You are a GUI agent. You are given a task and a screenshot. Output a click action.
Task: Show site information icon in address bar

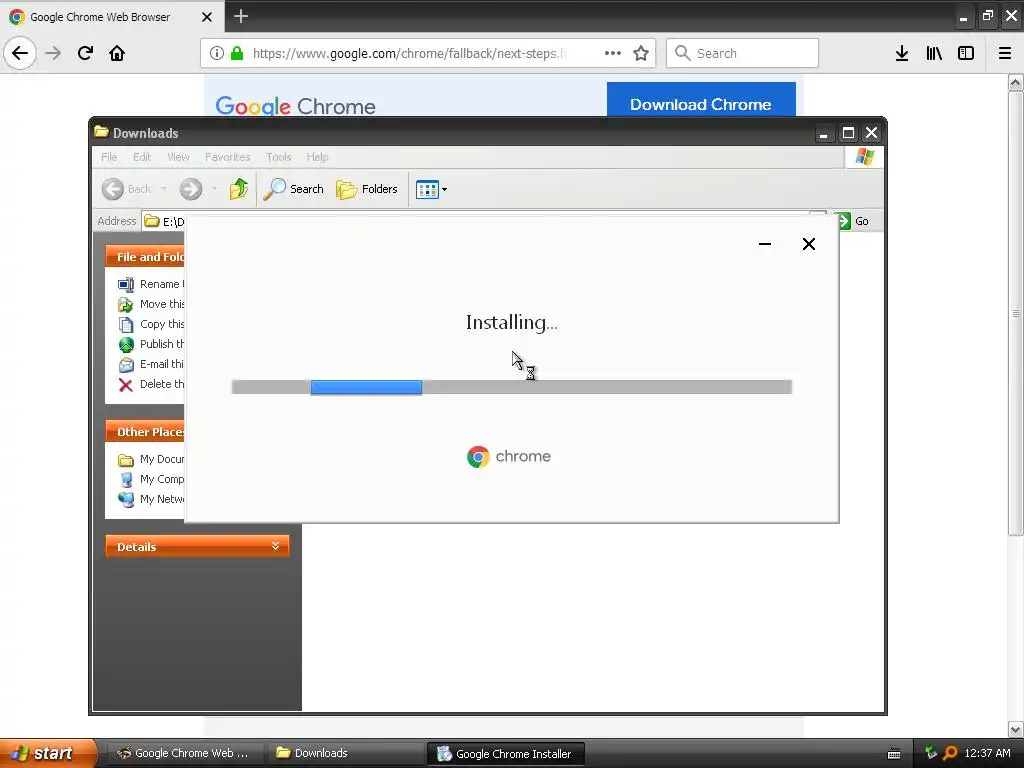(x=217, y=53)
